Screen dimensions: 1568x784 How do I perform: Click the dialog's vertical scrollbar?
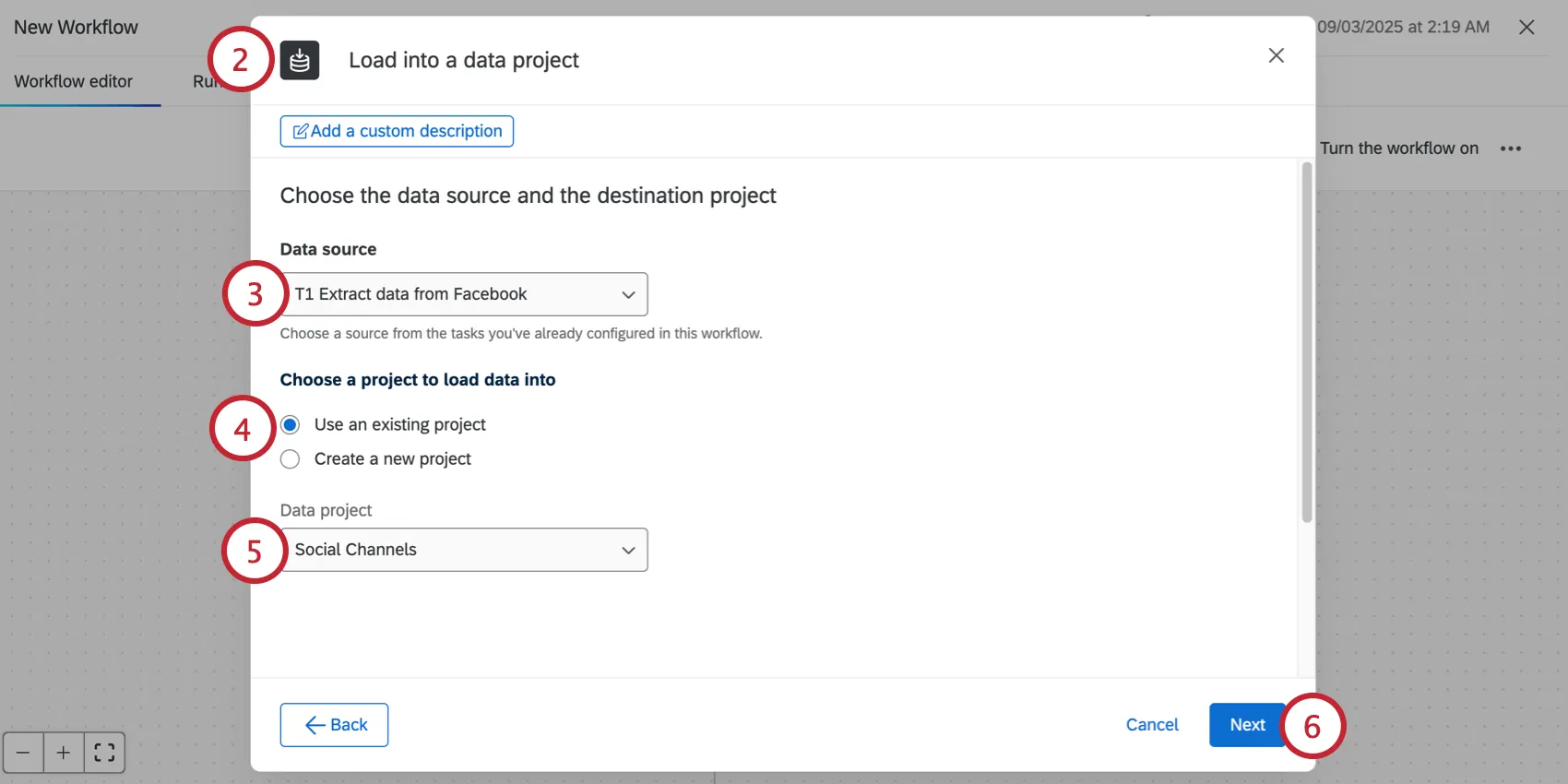[1306, 343]
